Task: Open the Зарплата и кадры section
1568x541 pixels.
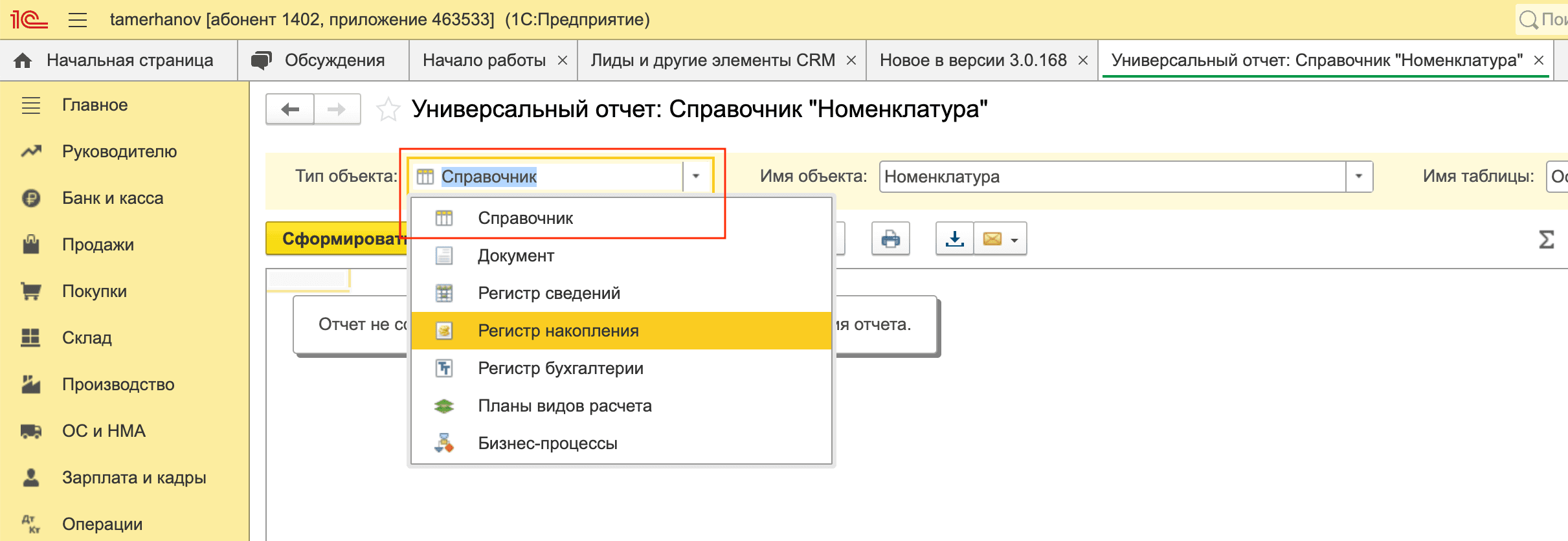Action: pos(134,478)
